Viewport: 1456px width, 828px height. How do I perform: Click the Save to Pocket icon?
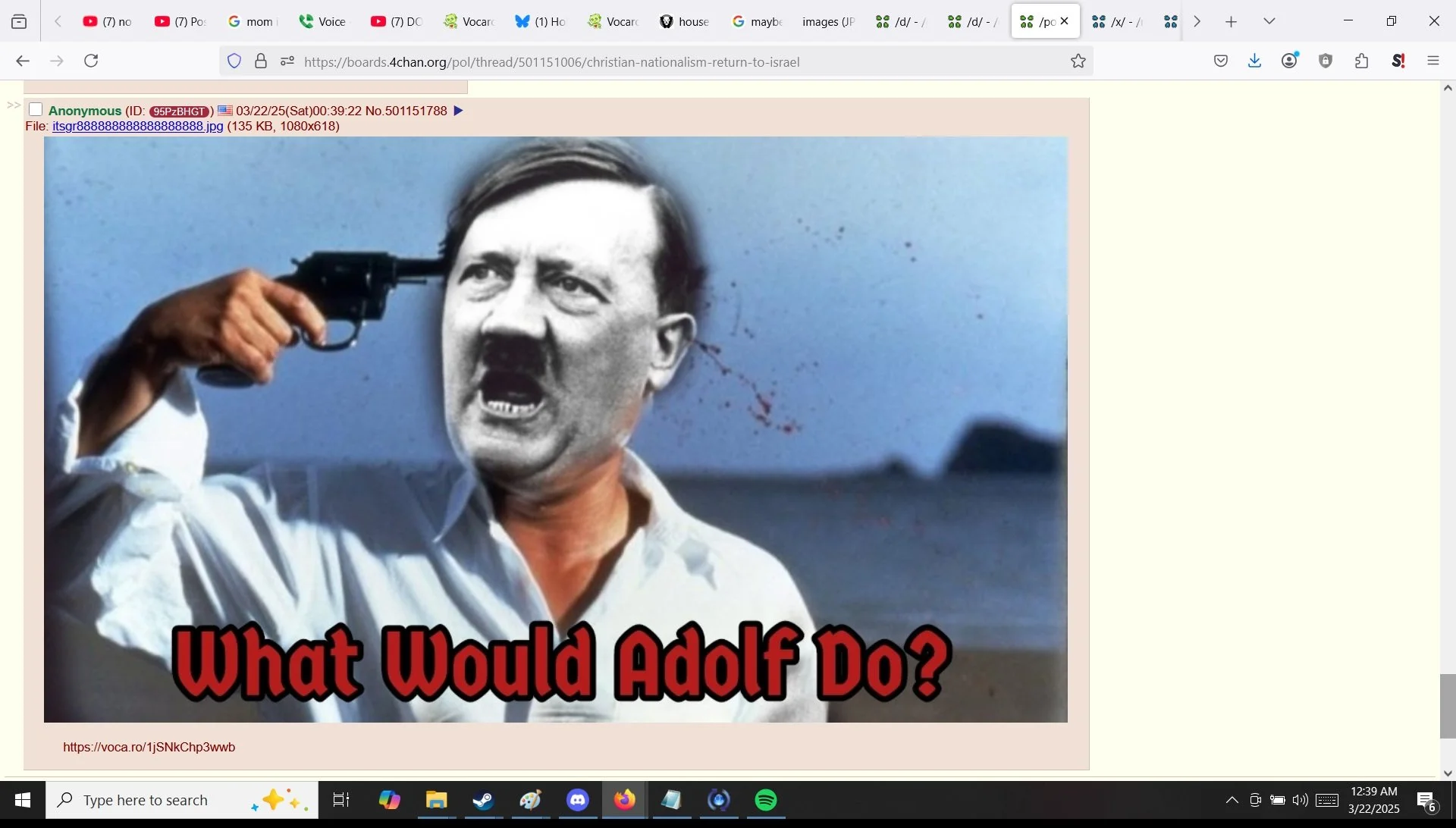tap(1221, 61)
